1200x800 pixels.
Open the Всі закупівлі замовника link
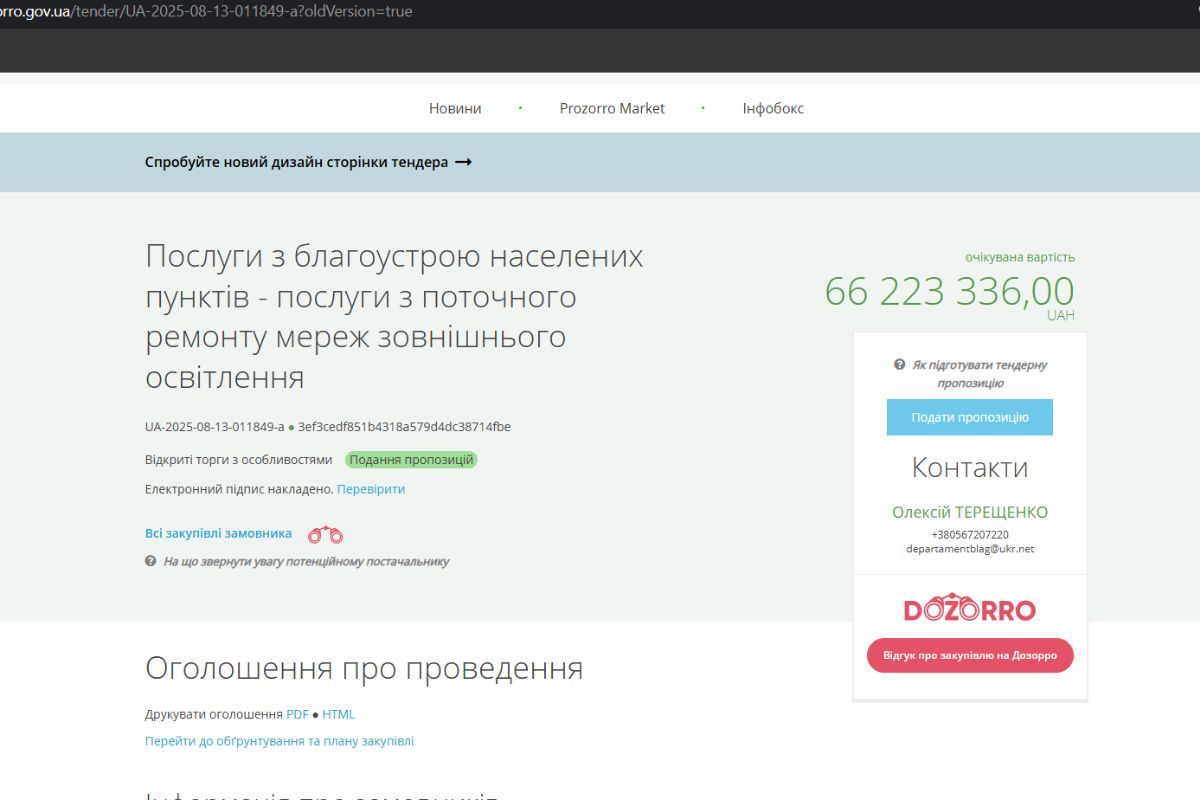(220, 532)
